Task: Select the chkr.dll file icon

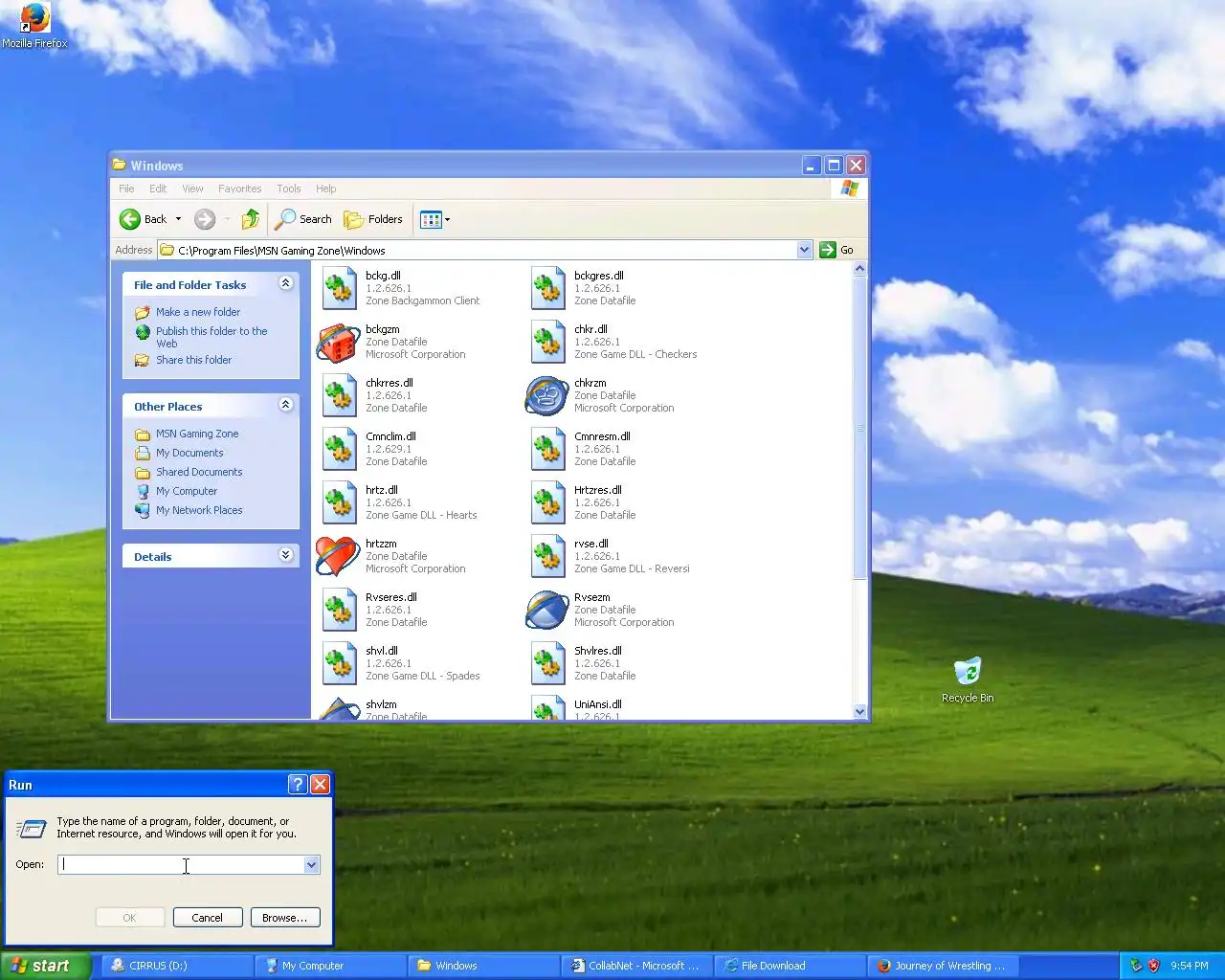Action: (x=547, y=343)
